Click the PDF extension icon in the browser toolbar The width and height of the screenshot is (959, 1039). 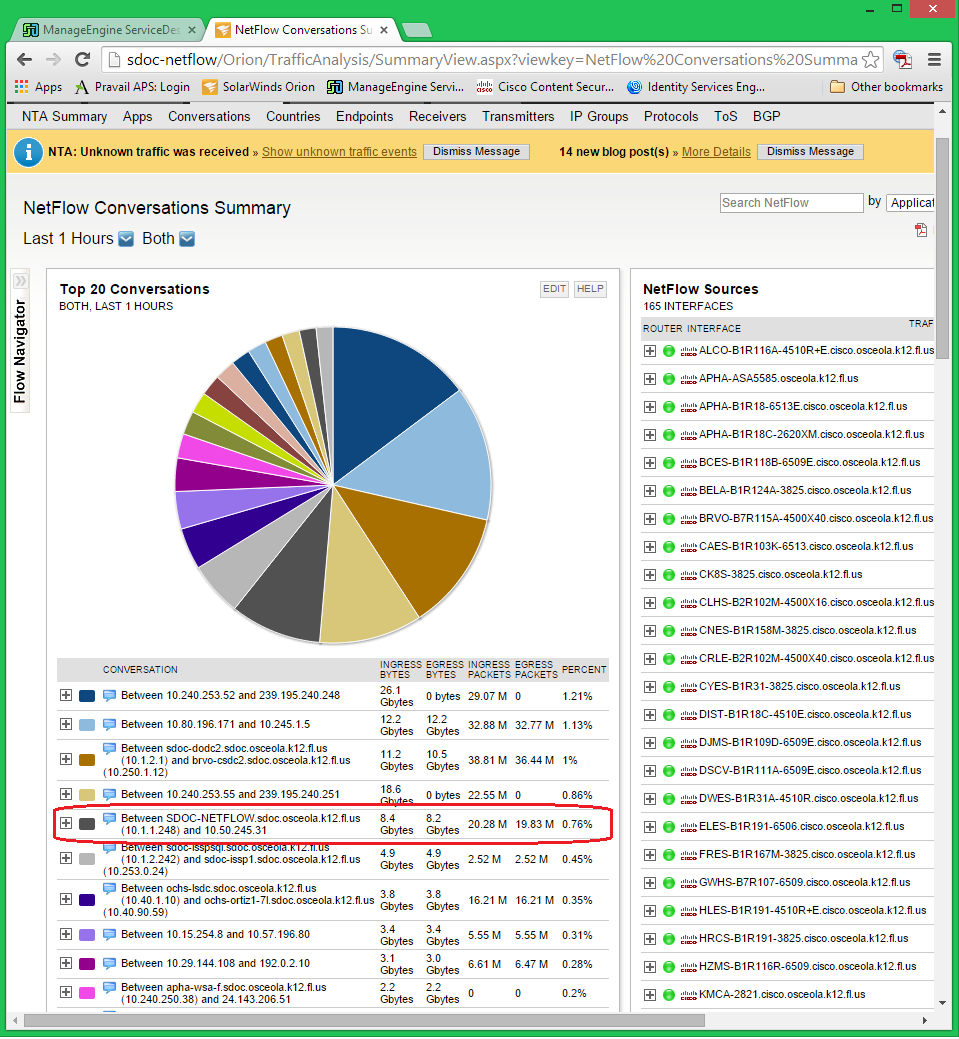tap(902, 60)
